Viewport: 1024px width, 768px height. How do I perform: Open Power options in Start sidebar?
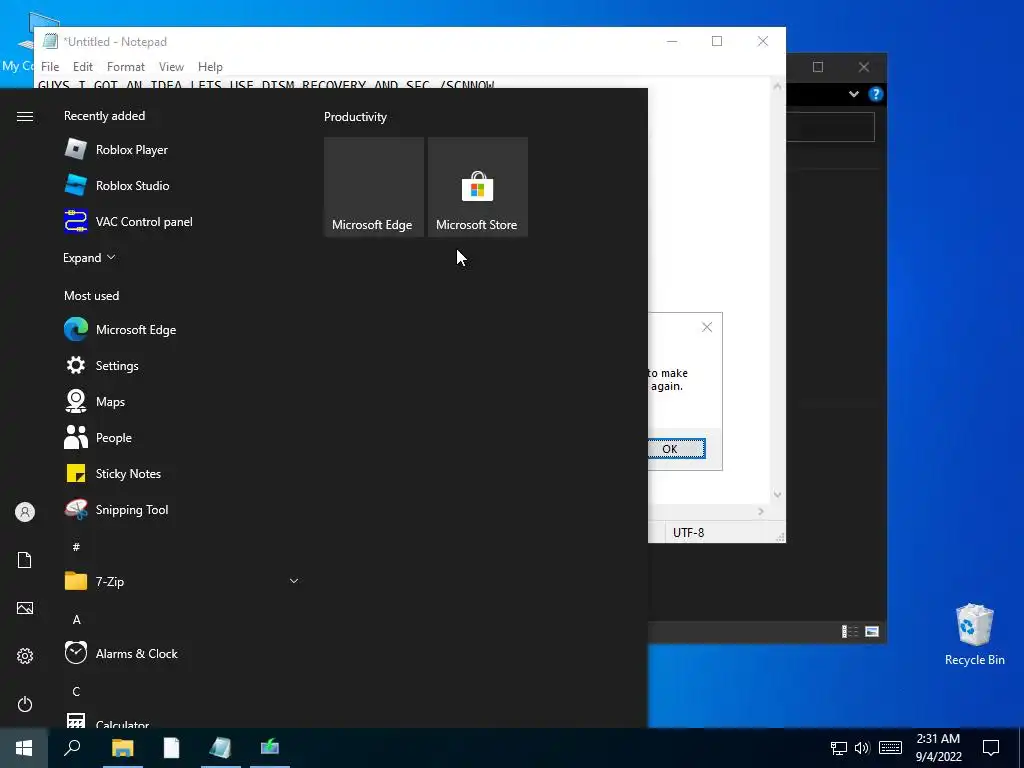[25, 704]
